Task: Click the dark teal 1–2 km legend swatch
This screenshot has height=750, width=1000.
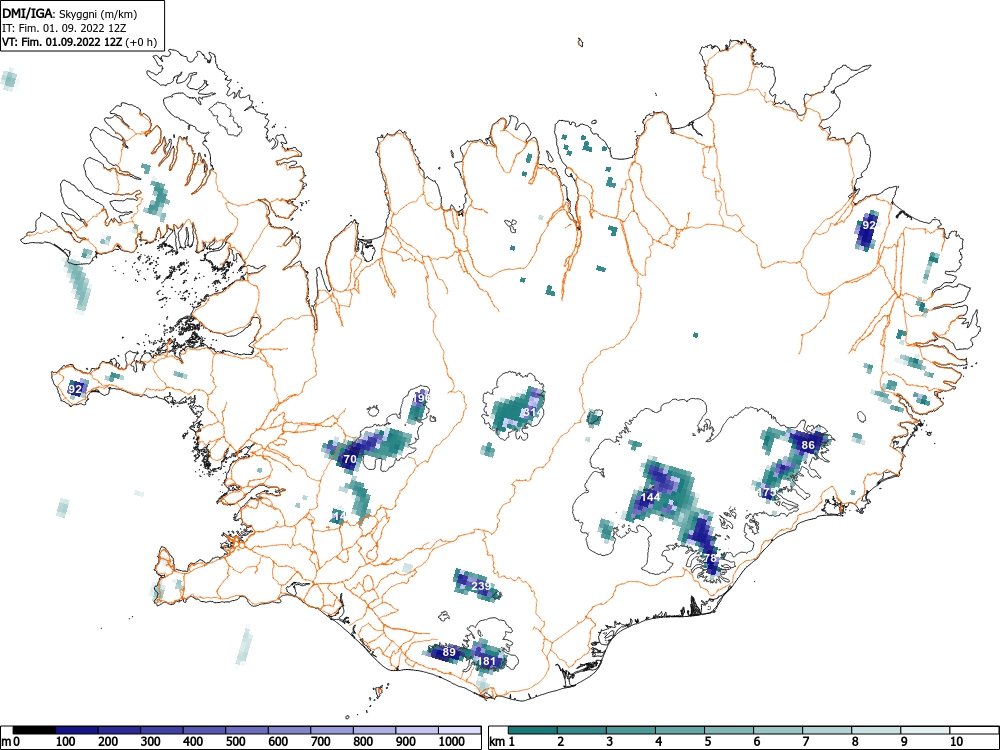Action: tap(534, 730)
